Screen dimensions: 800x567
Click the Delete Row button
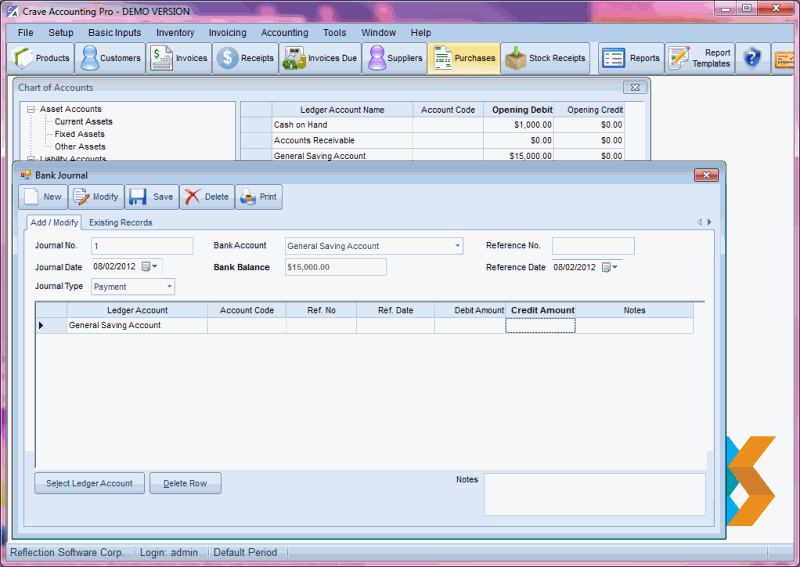(x=185, y=483)
